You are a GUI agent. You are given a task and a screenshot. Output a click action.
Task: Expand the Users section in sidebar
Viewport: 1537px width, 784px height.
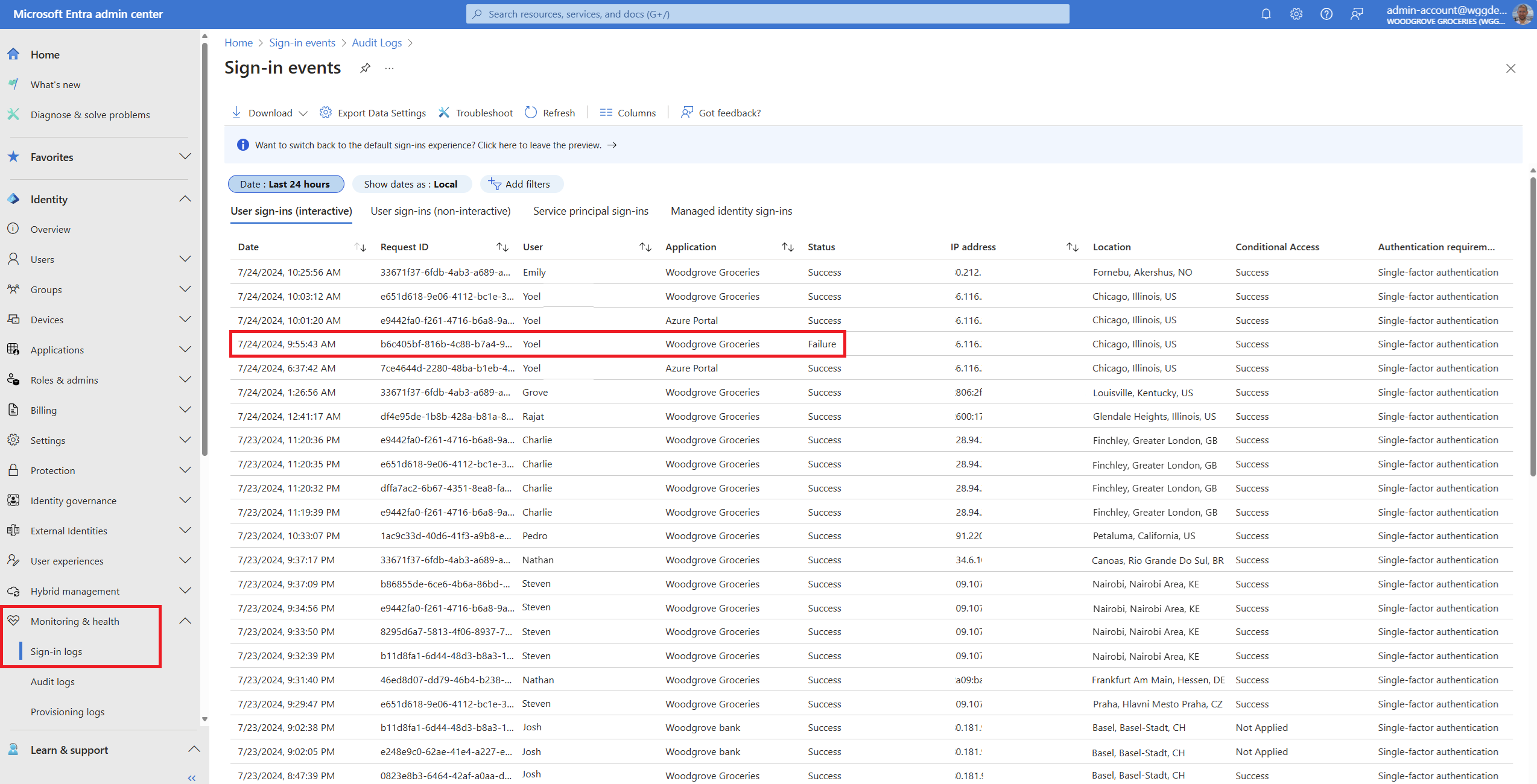(x=185, y=259)
